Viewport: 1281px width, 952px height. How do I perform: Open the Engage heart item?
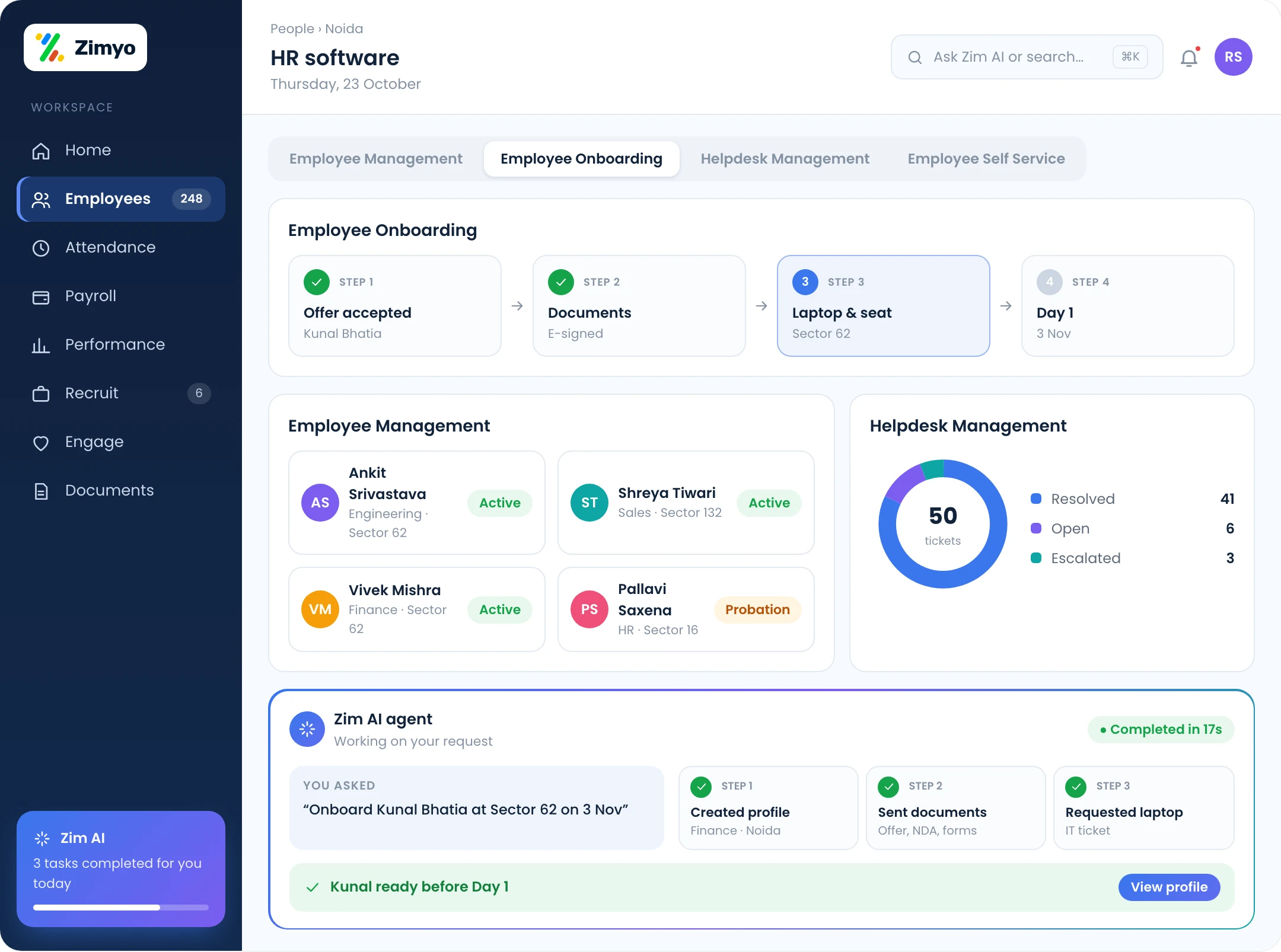coord(121,442)
